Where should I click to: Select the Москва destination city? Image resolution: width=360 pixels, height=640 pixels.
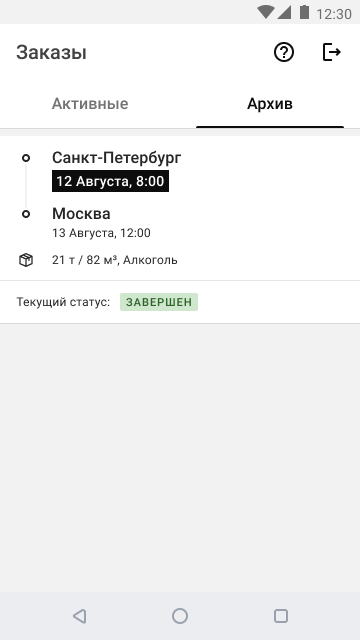click(81, 214)
